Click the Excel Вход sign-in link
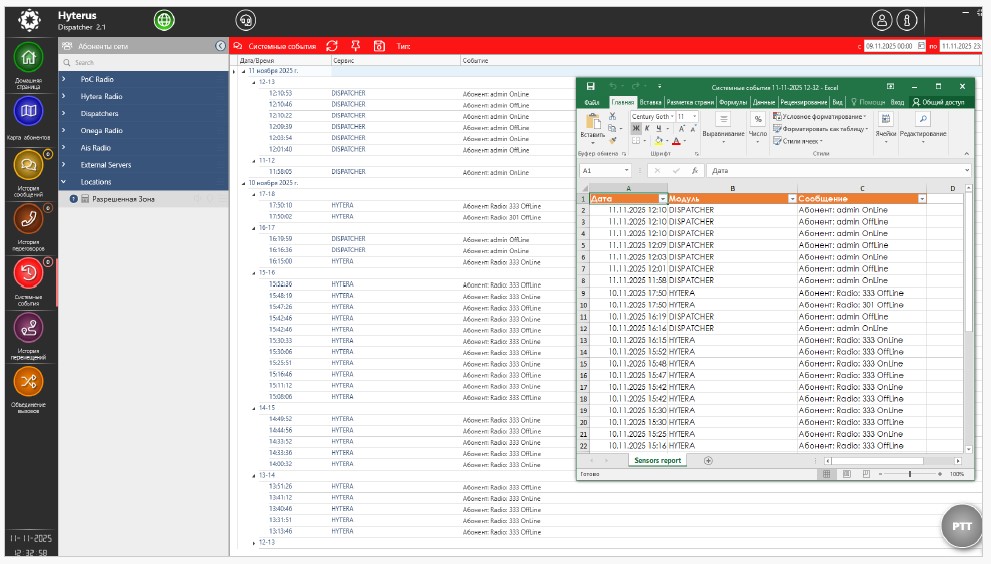 (x=897, y=102)
